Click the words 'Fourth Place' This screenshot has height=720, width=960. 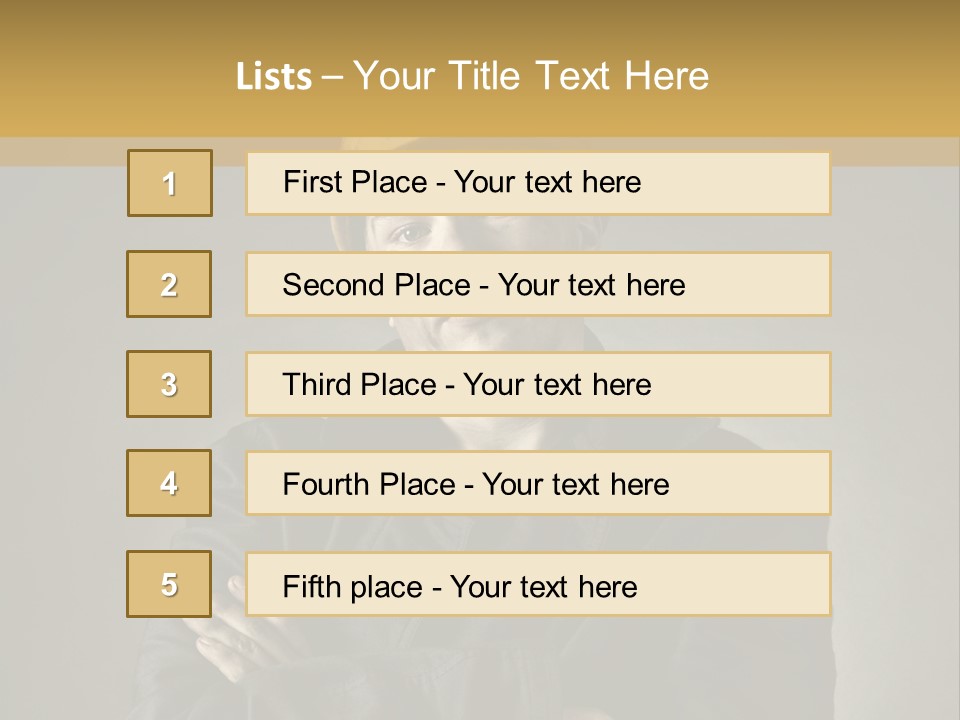369,484
